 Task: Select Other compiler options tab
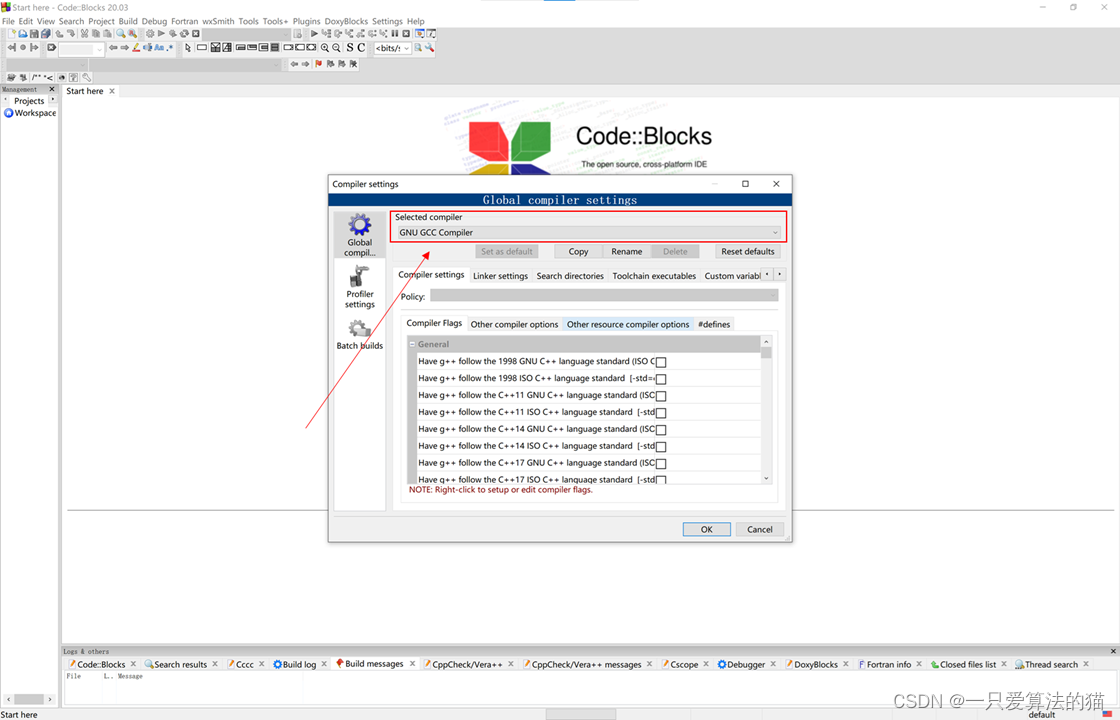click(514, 324)
